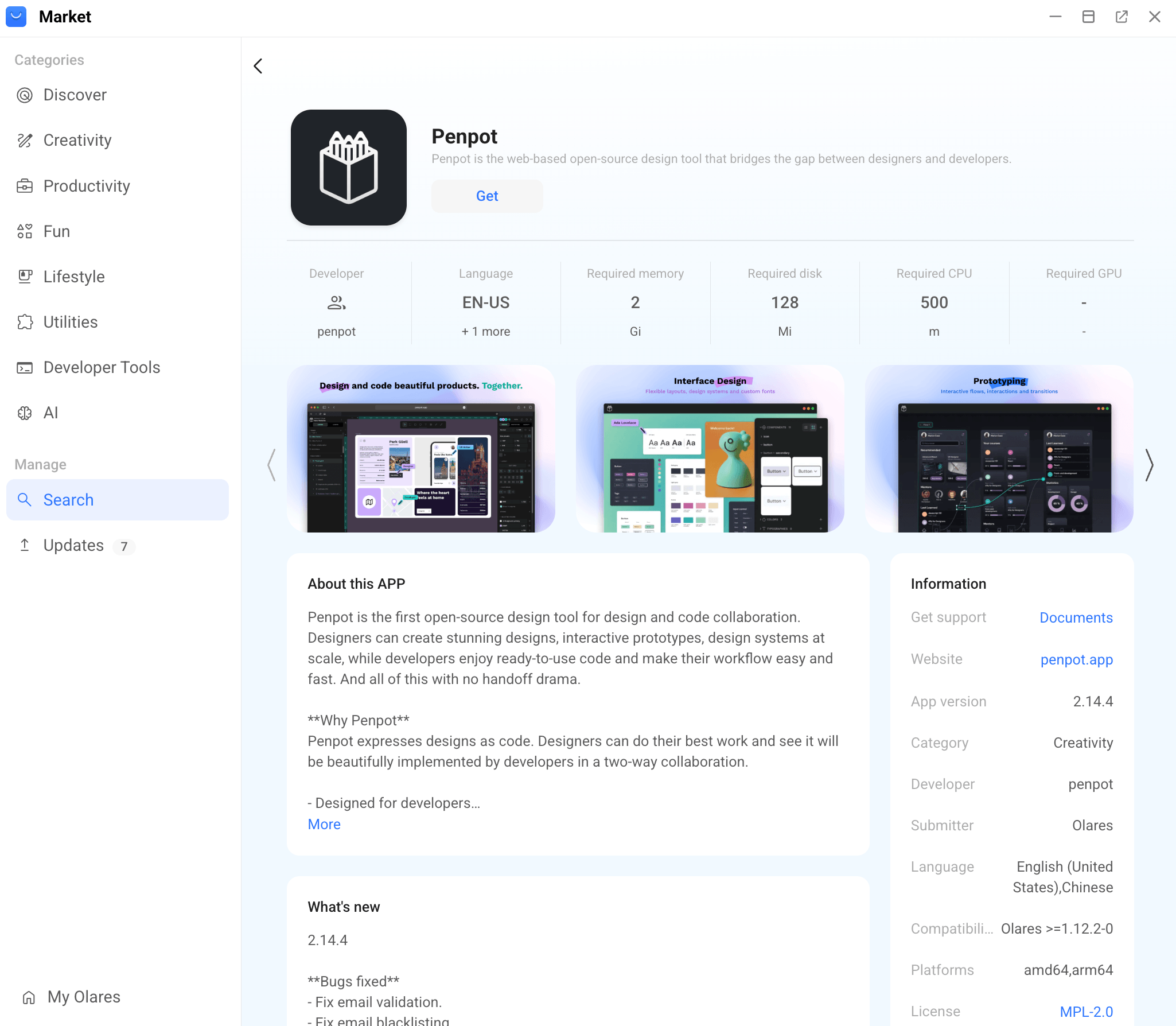Screen dimensions: 1176x1026
Task: Click the Platforms value amd64,arm64
Action: (1068, 970)
